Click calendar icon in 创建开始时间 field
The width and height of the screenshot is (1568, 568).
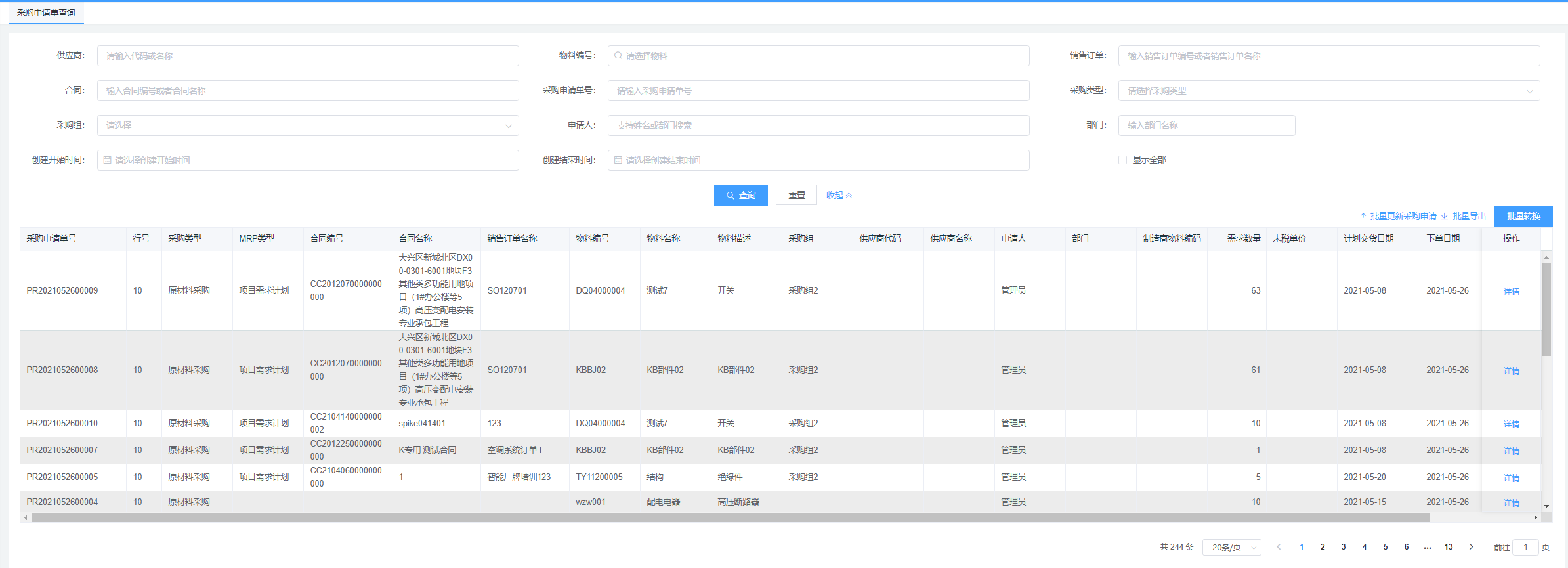click(108, 160)
